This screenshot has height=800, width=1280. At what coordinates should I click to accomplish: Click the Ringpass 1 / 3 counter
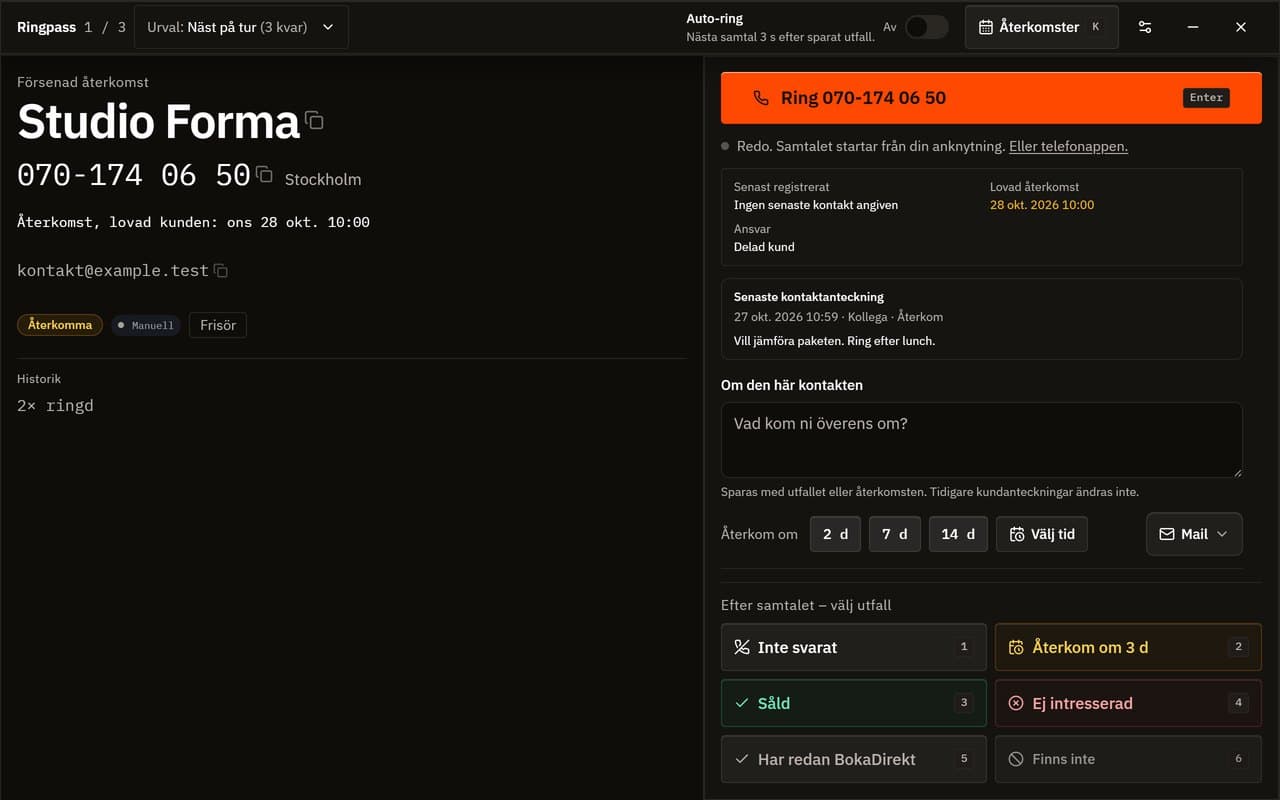click(71, 27)
